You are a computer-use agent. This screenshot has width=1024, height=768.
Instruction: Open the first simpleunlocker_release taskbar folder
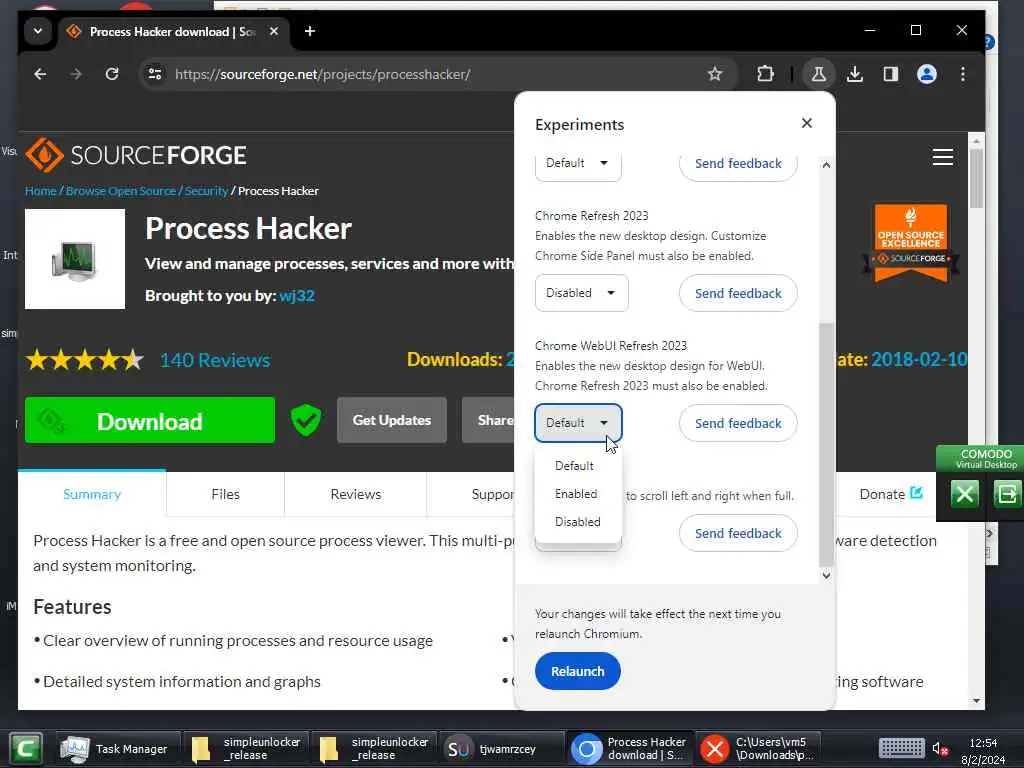coord(247,749)
